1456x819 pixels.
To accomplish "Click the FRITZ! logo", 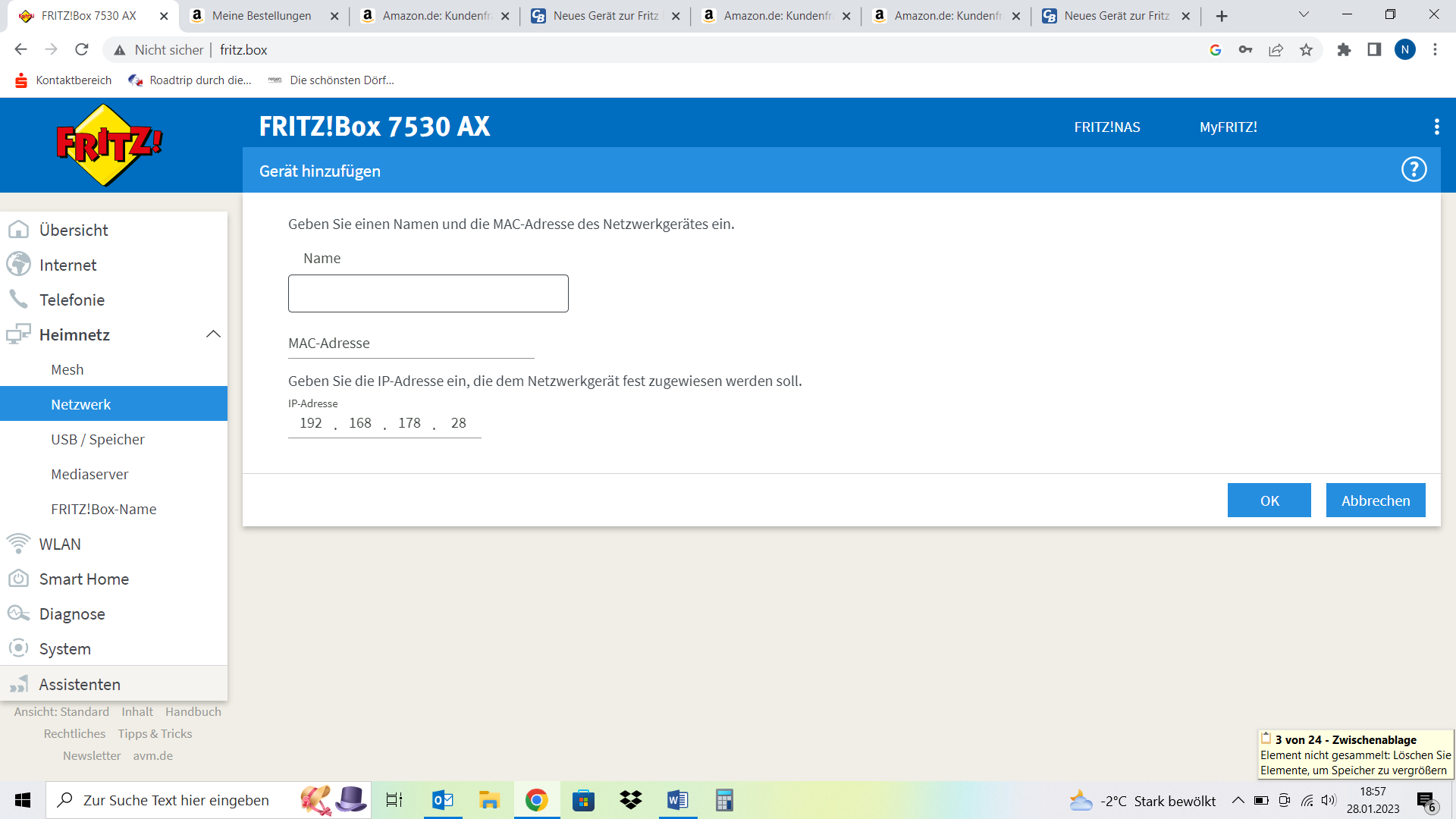I will click(x=109, y=145).
